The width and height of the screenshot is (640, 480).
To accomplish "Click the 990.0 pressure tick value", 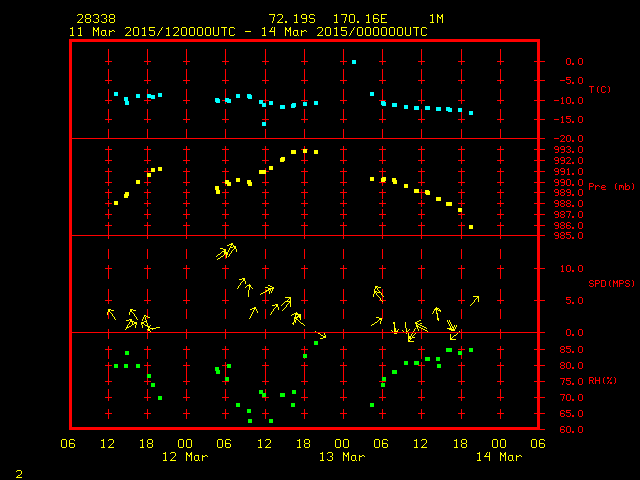I will pos(568,182).
